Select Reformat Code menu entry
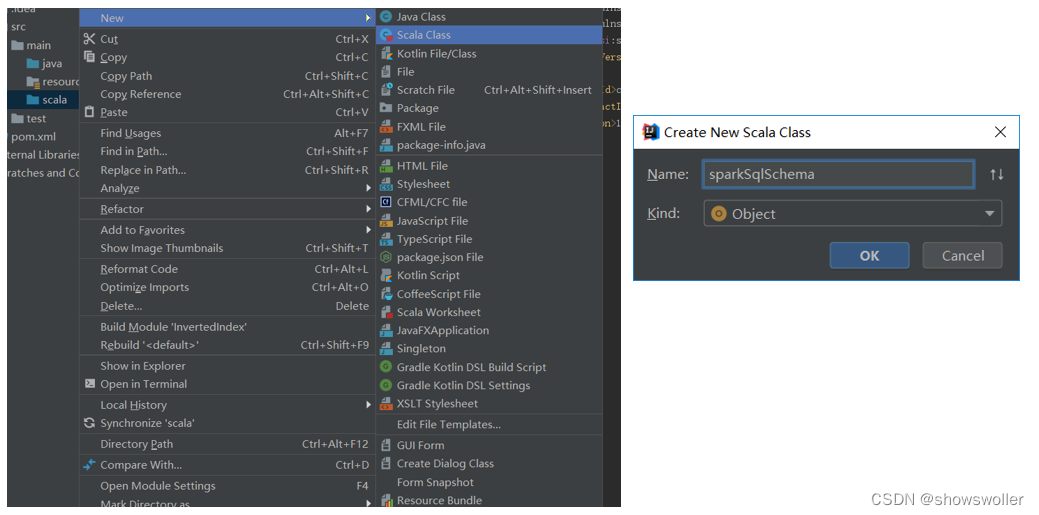1039x515 pixels. [227, 269]
